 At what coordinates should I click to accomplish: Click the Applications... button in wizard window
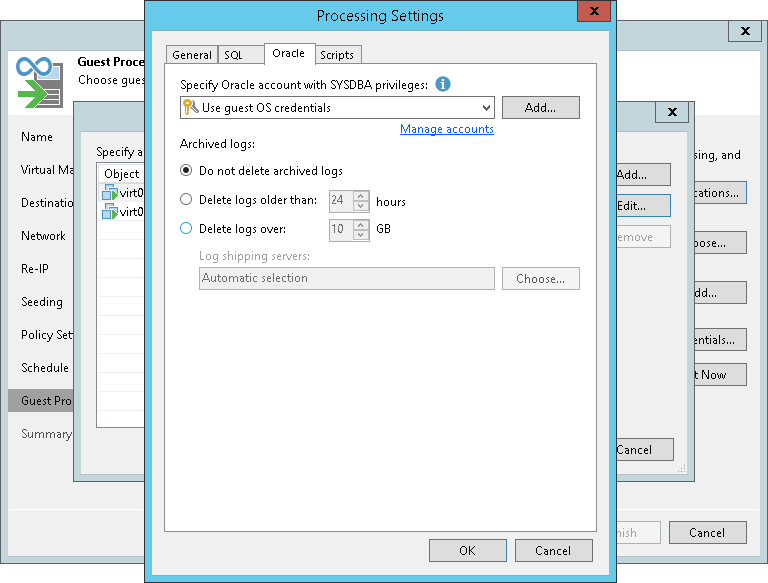pyautogui.click(x=720, y=193)
